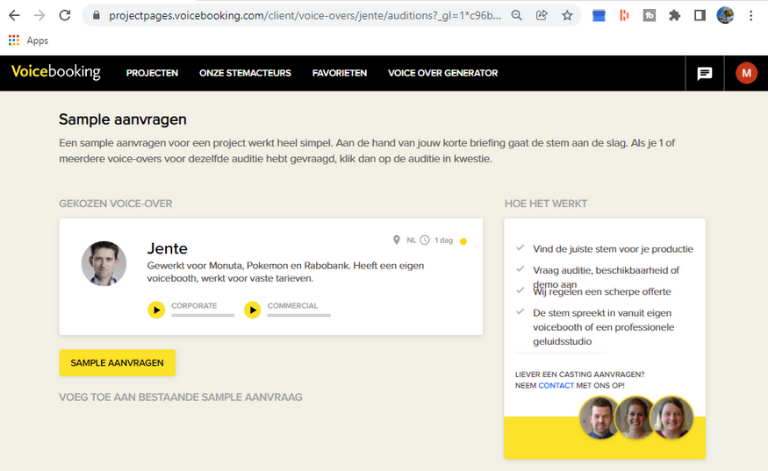Viewport: 768px width, 471px height.
Task: Click the 'Sample aanvragen' page title
Action: point(122,119)
